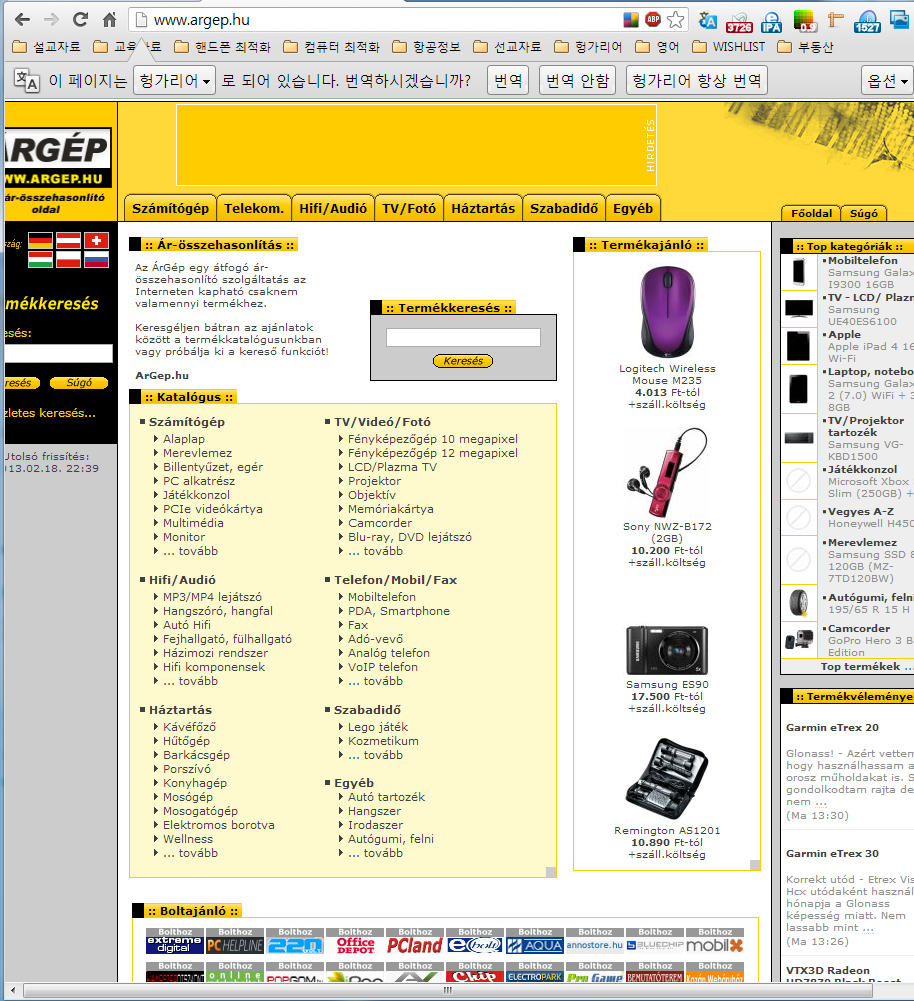Select the Russian flag

click(x=96, y=260)
